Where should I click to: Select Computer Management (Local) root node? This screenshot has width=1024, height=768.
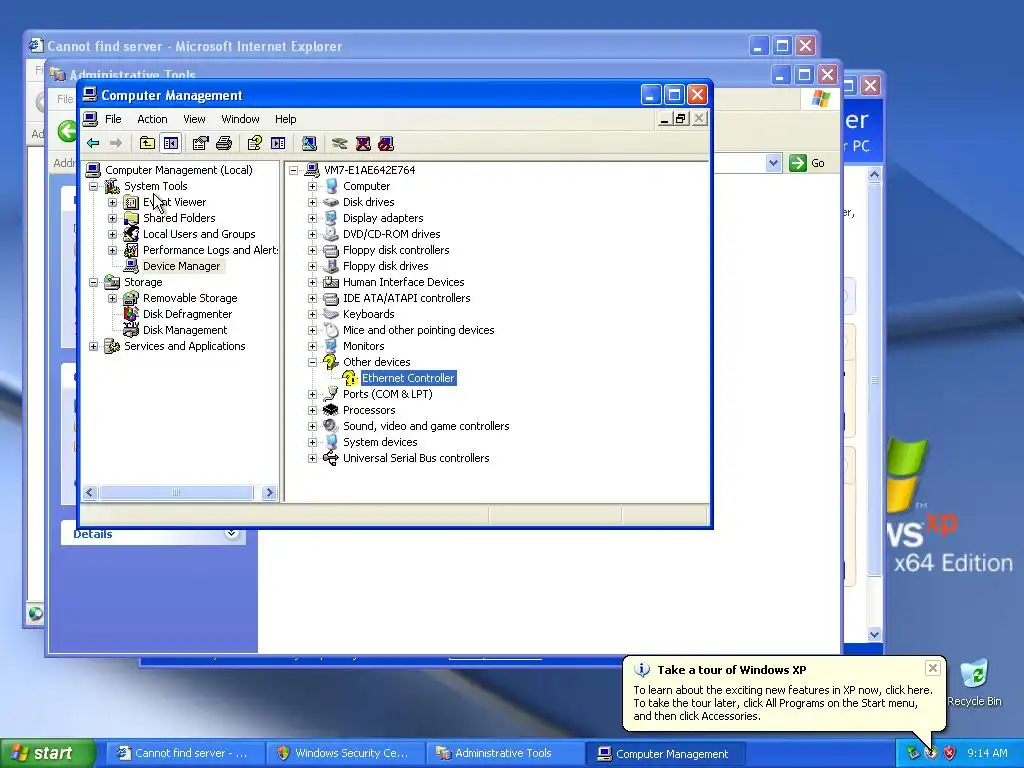(x=178, y=170)
